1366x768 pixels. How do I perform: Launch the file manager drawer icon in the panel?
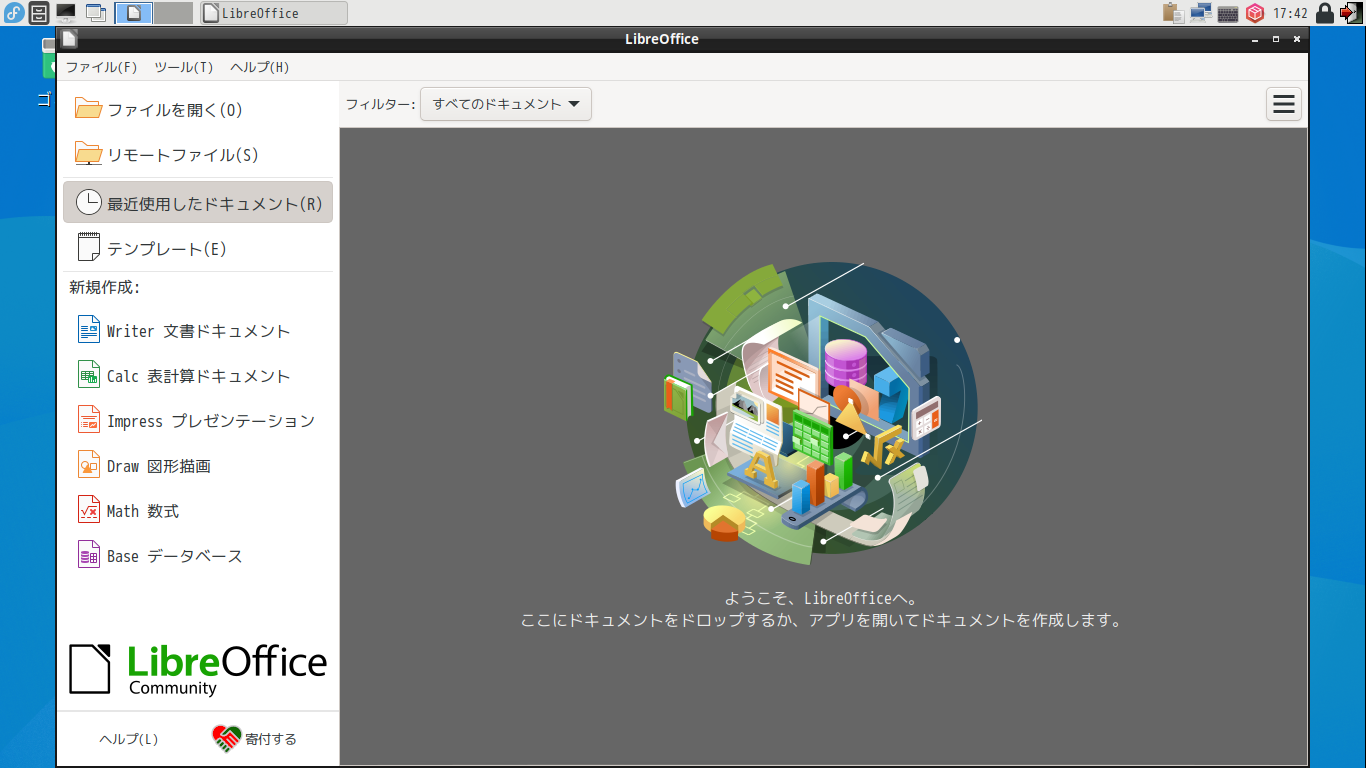(x=39, y=13)
